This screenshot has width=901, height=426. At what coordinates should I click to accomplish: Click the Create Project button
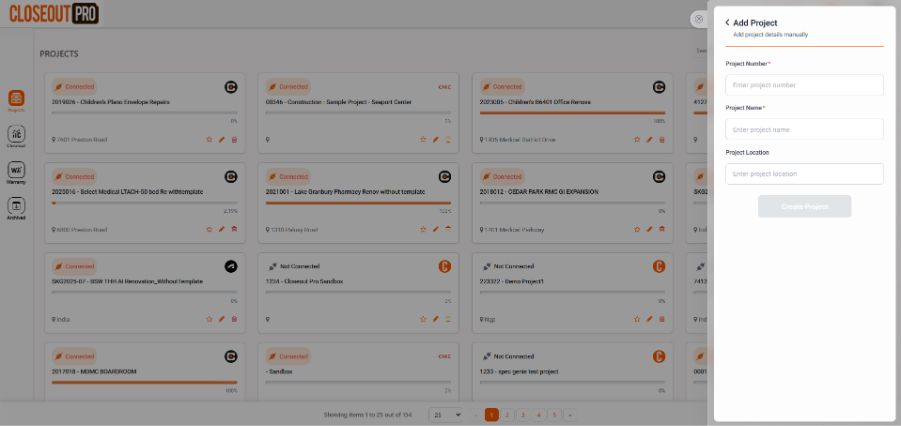click(x=804, y=206)
